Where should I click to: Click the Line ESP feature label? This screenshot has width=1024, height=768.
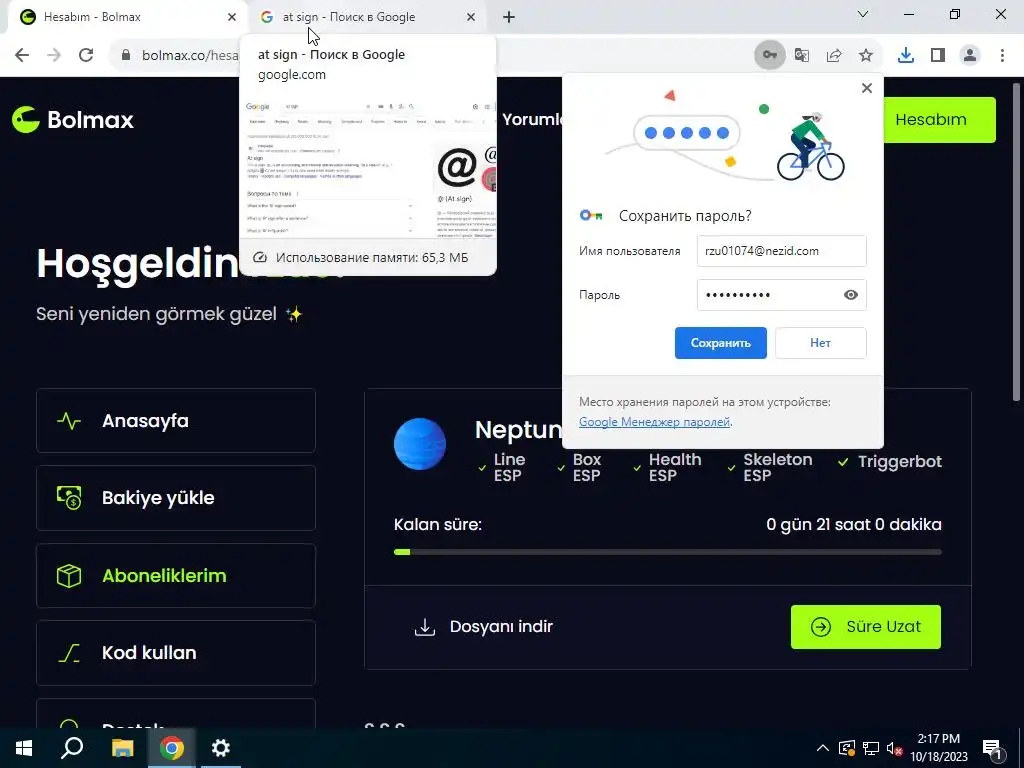pyautogui.click(x=509, y=468)
